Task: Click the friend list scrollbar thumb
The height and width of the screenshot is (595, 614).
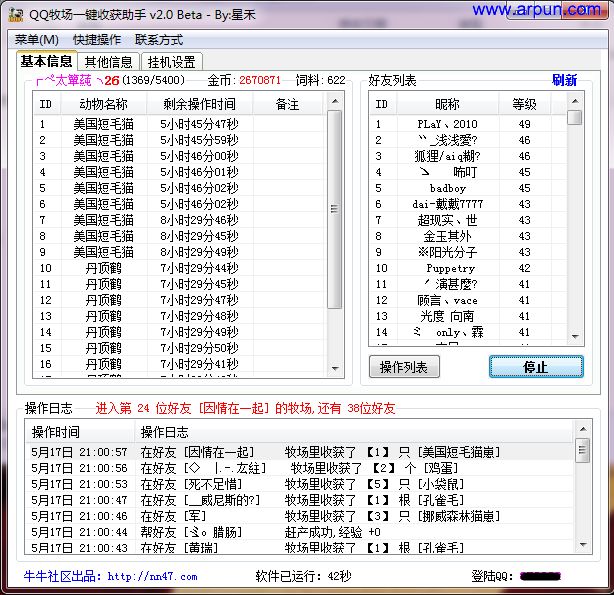Action: click(x=575, y=118)
